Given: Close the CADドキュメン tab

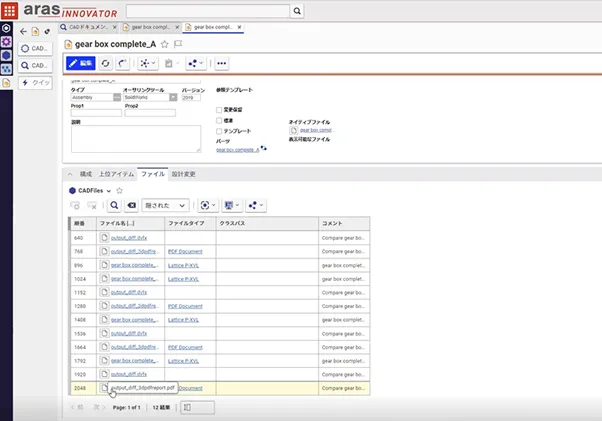Looking at the screenshot, I should click(114, 27).
